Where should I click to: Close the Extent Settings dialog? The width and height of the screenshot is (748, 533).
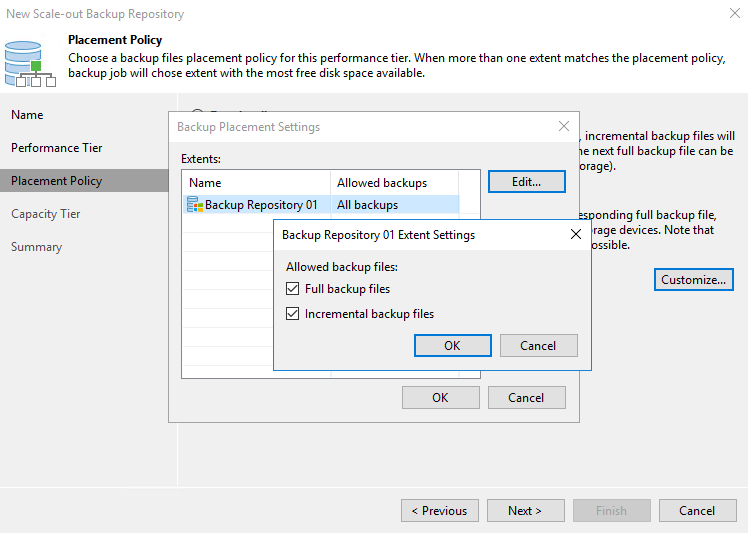click(575, 235)
